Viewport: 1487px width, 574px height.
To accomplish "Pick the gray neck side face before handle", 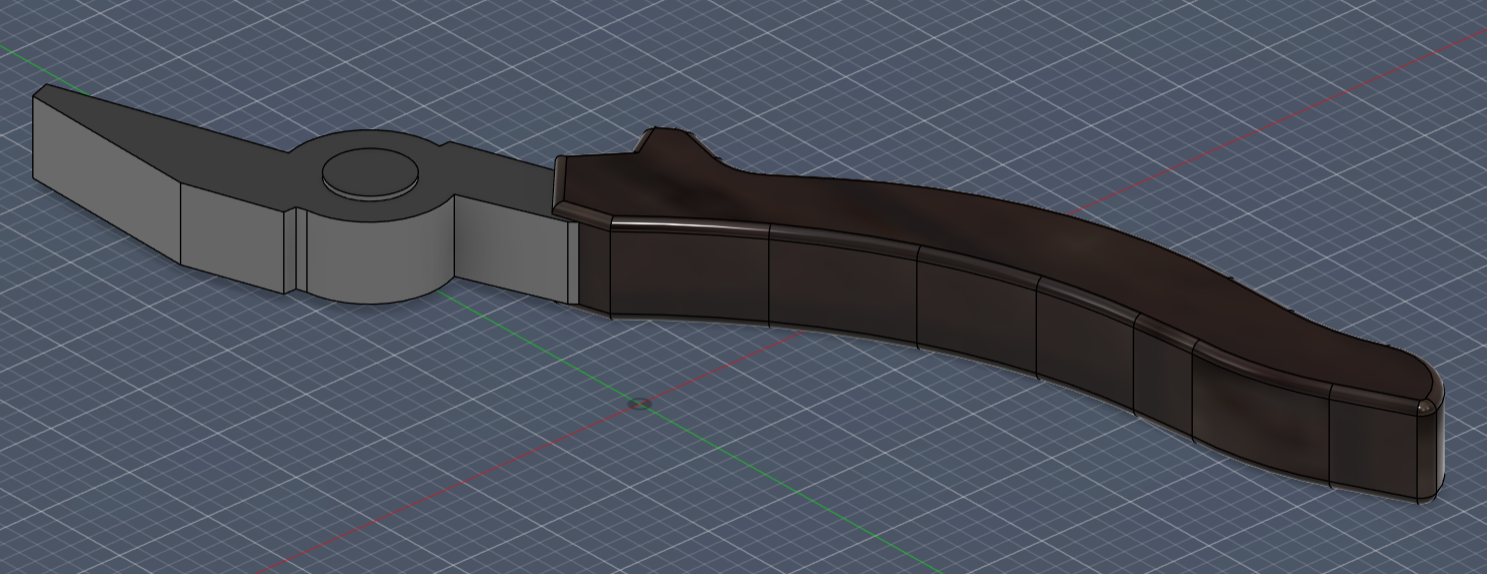I will coord(510,255).
